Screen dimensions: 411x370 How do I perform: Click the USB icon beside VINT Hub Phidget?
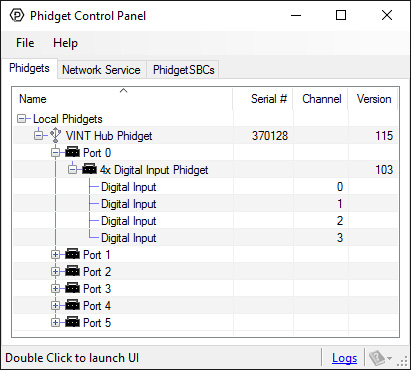55,135
